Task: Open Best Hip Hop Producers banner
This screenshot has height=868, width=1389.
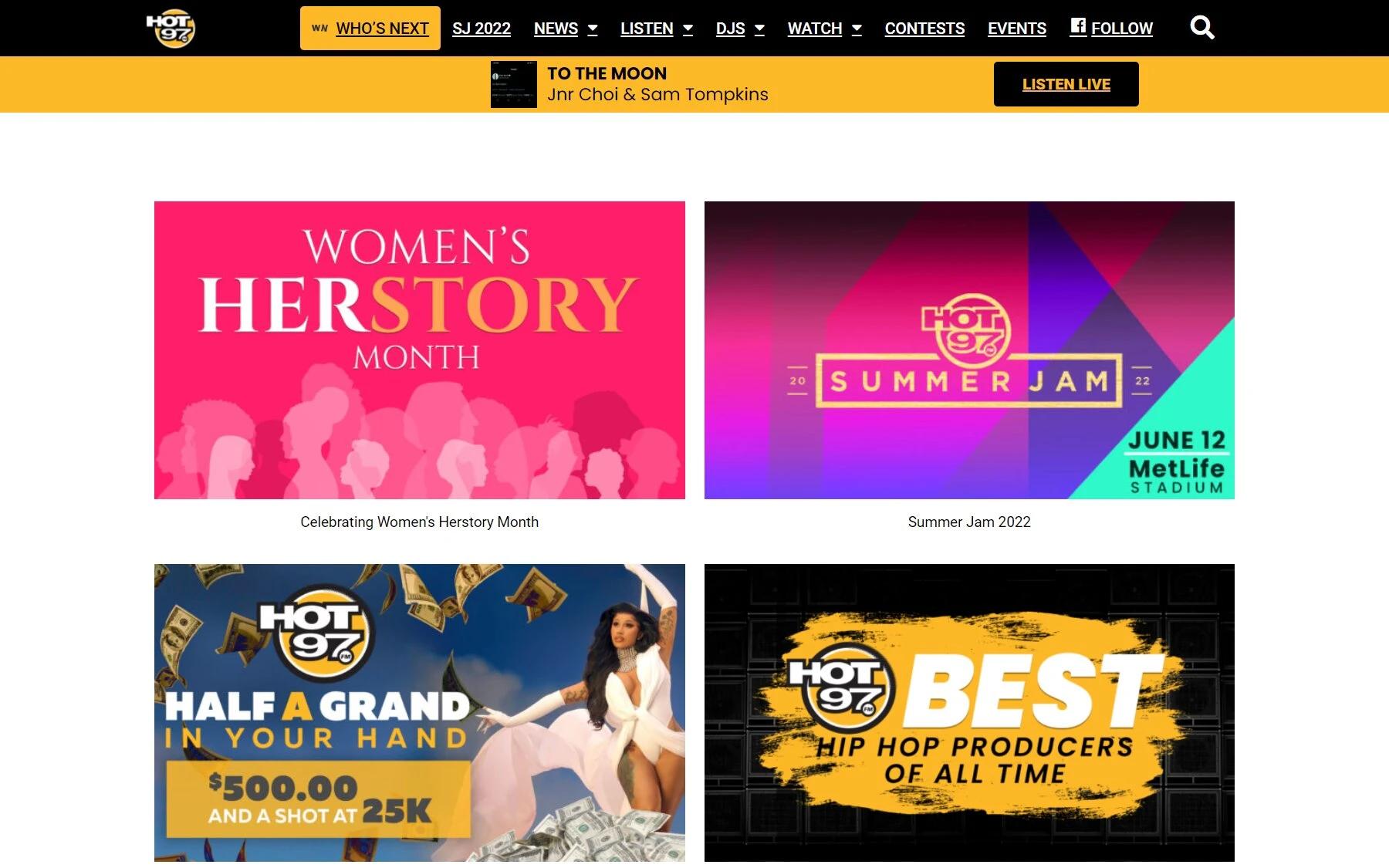Action: click(x=969, y=713)
